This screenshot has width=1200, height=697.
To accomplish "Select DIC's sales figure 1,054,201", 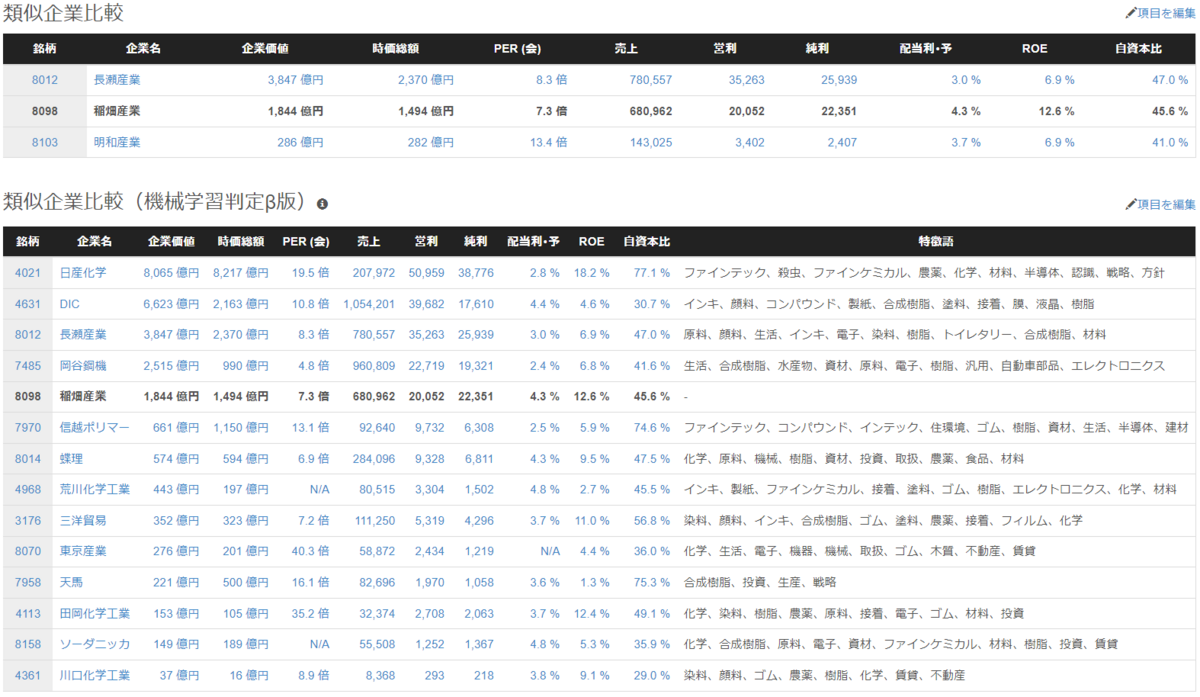I will coord(369,303).
